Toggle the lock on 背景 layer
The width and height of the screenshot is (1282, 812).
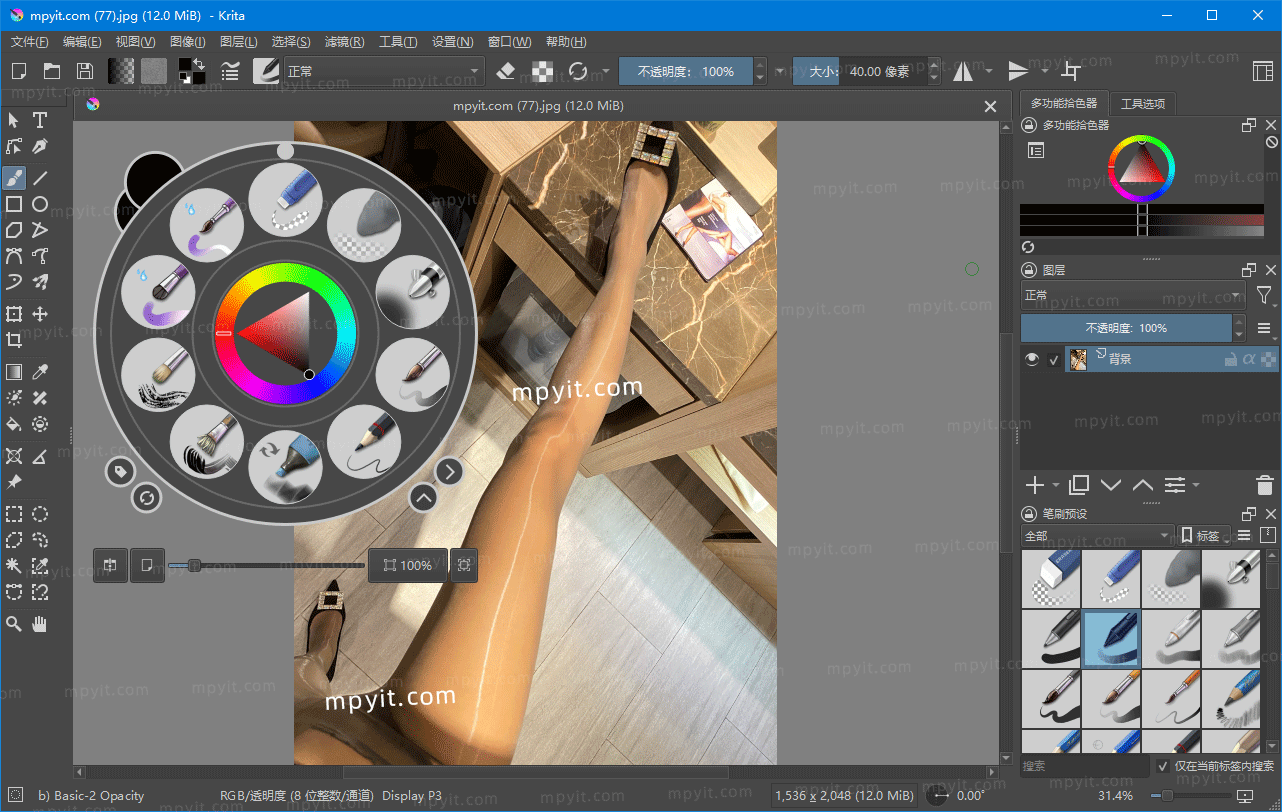(x=1231, y=359)
